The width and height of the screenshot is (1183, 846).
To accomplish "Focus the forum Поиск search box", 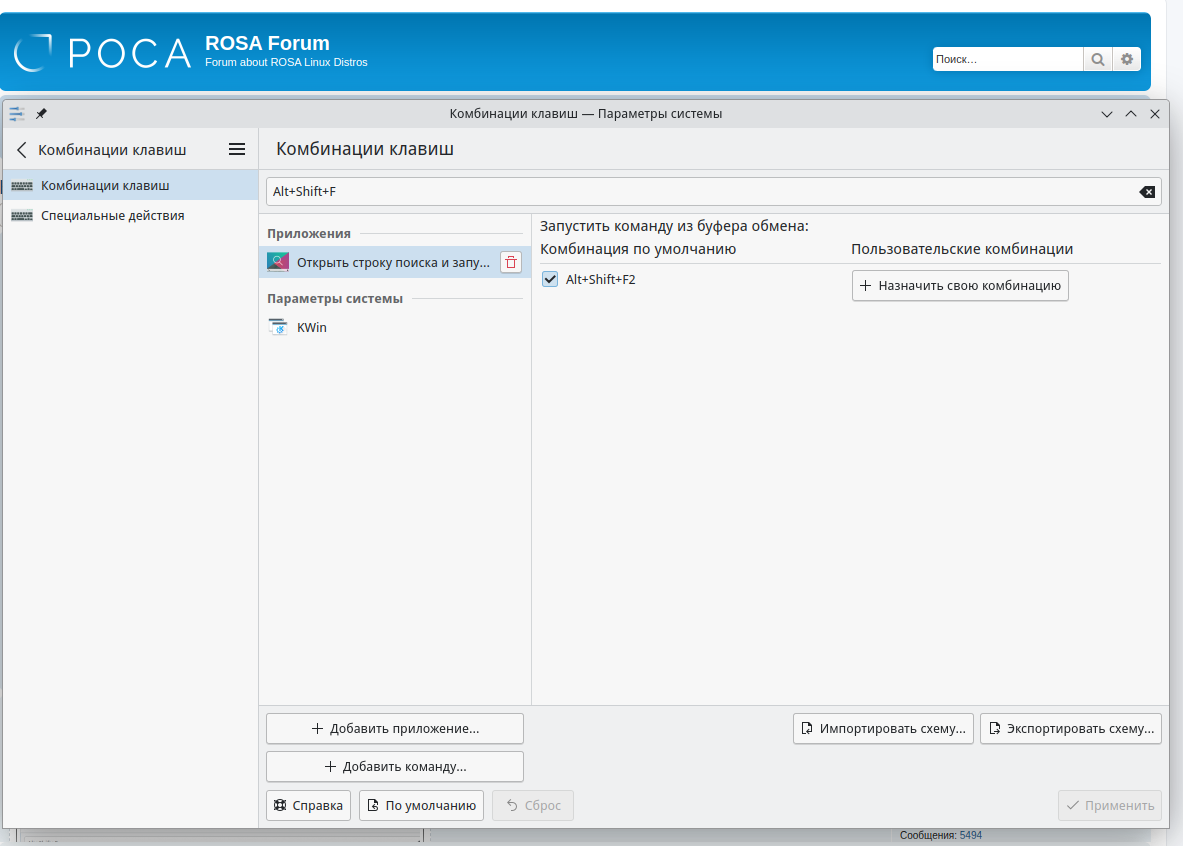I will 1007,59.
